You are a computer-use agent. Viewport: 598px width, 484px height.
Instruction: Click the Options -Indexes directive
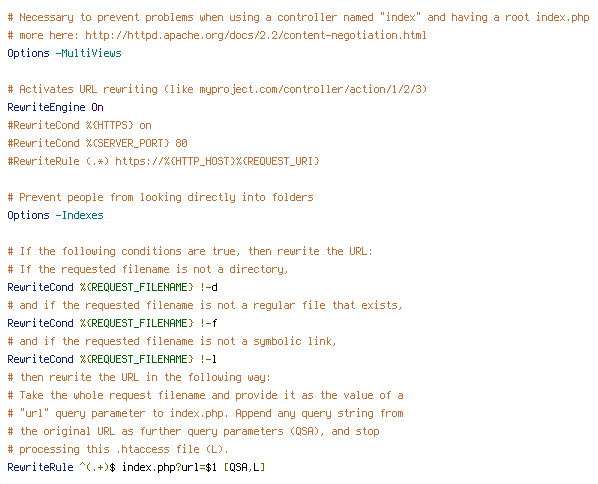pos(55,215)
